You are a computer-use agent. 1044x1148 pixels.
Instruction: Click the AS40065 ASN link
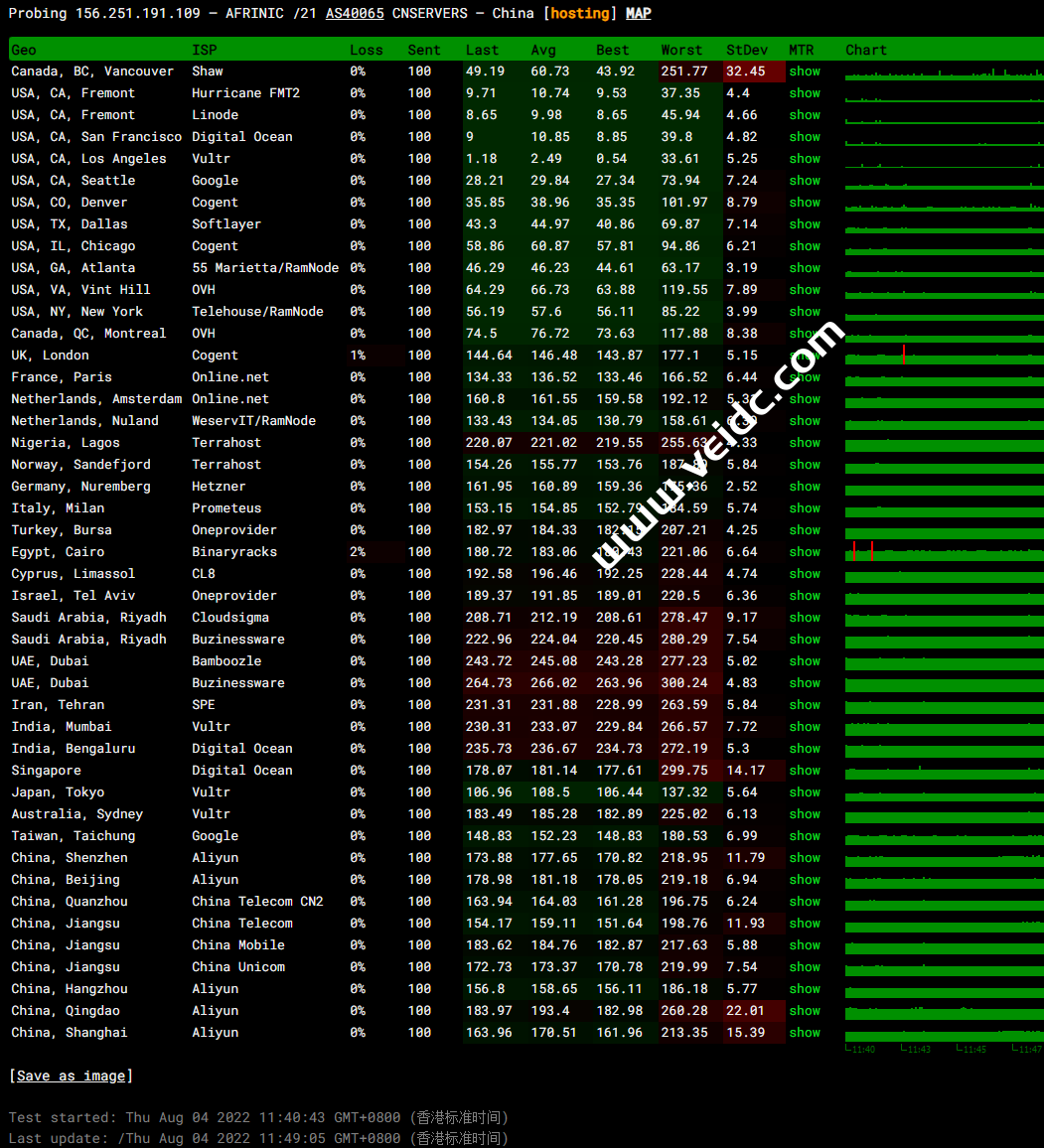pos(355,13)
